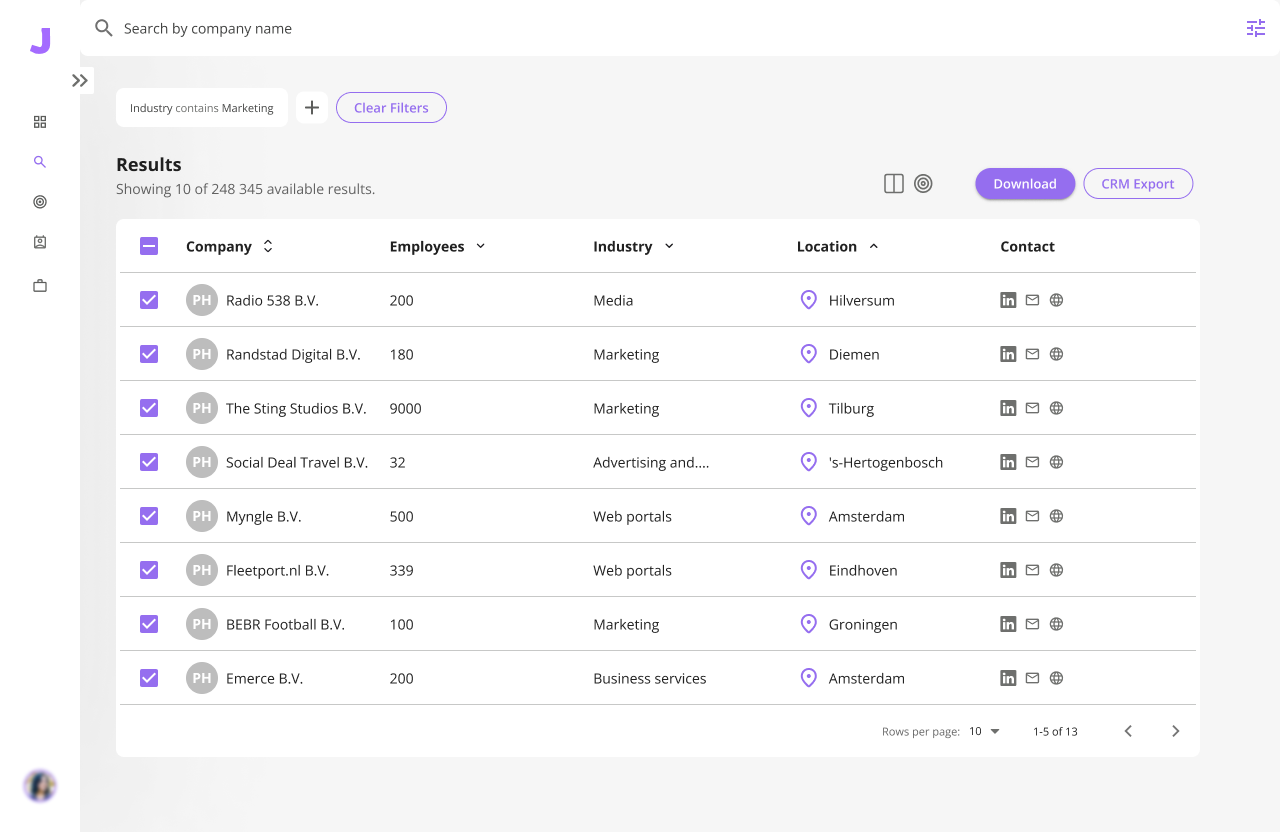1280x832 pixels.
Task: Open the website globe icon for Emerce B.V.
Action: (1056, 677)
